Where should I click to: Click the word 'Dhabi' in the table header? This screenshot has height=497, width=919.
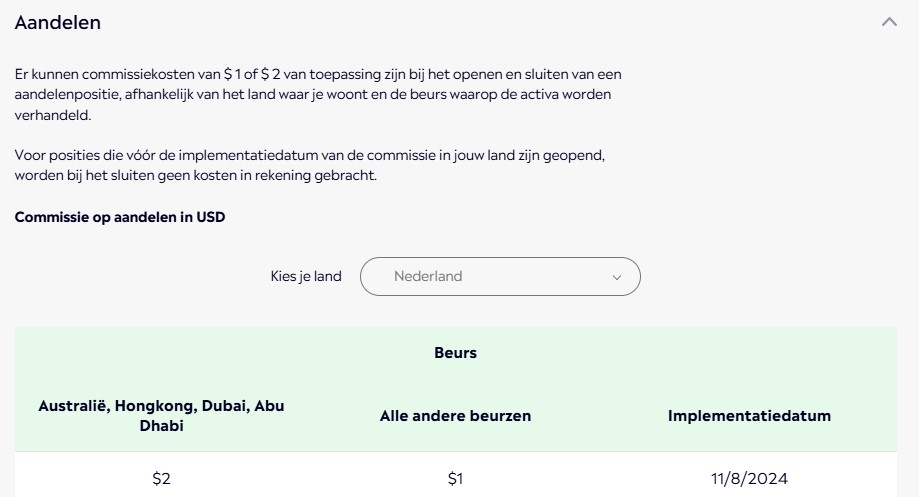[161, 426]
